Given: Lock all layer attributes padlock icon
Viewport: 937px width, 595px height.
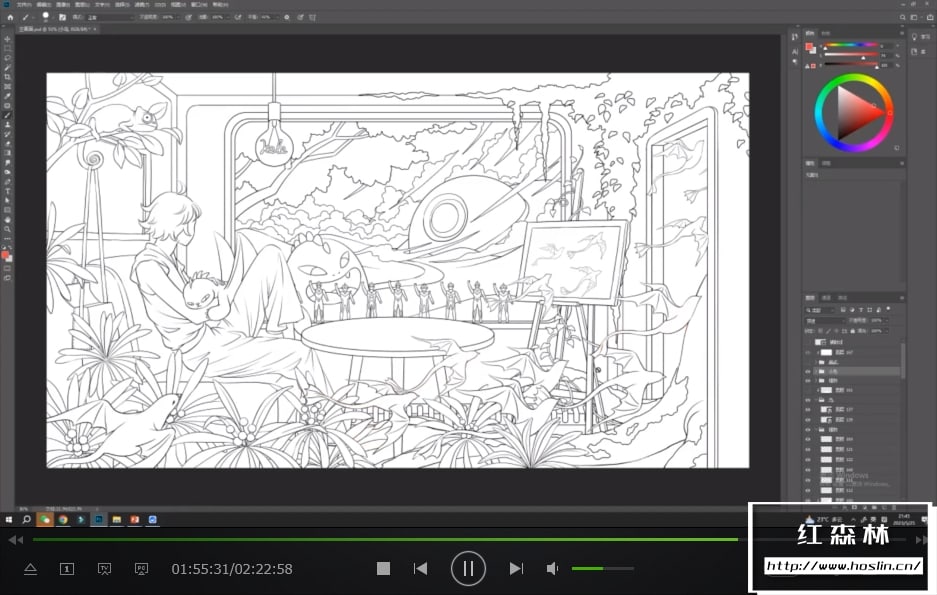Looking at the screenshot, I should (853, 331).
